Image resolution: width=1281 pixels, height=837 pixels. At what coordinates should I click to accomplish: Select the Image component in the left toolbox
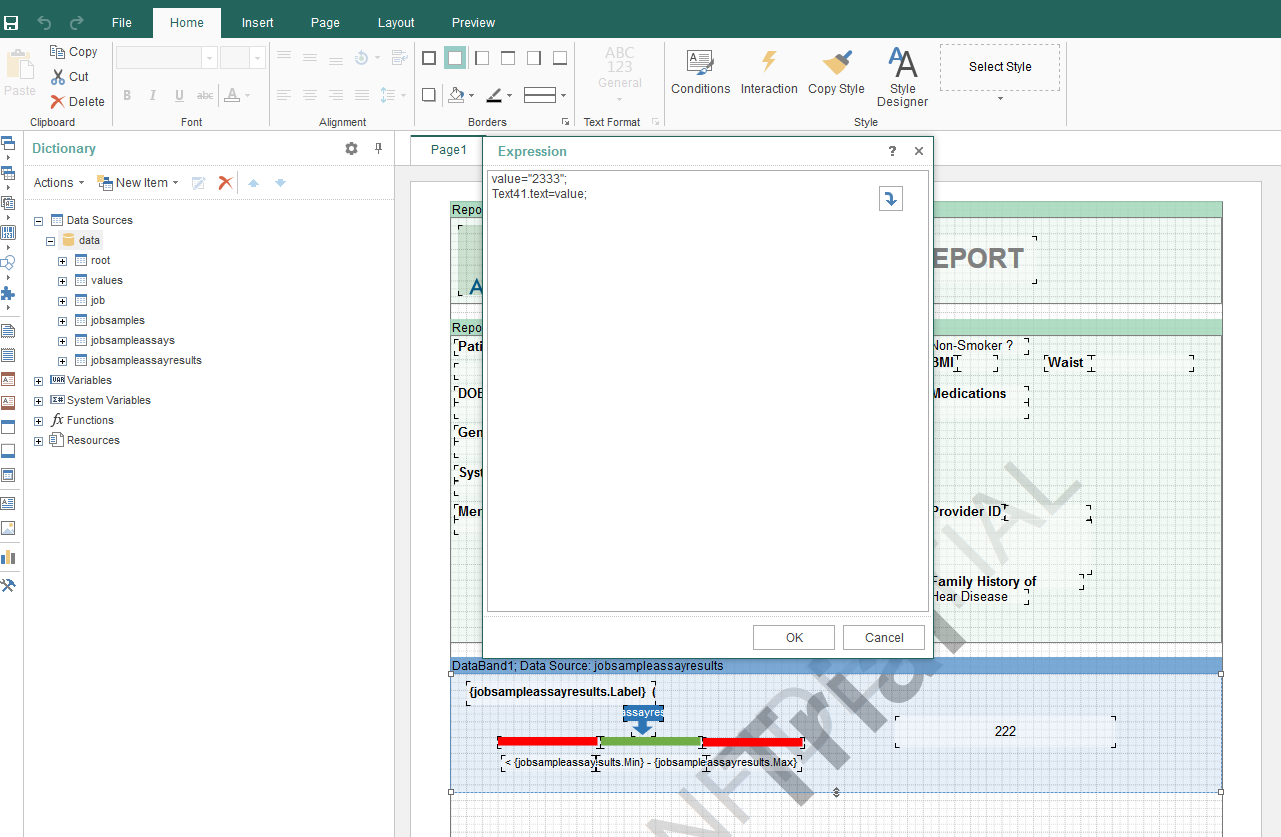[x=8, y=528]
